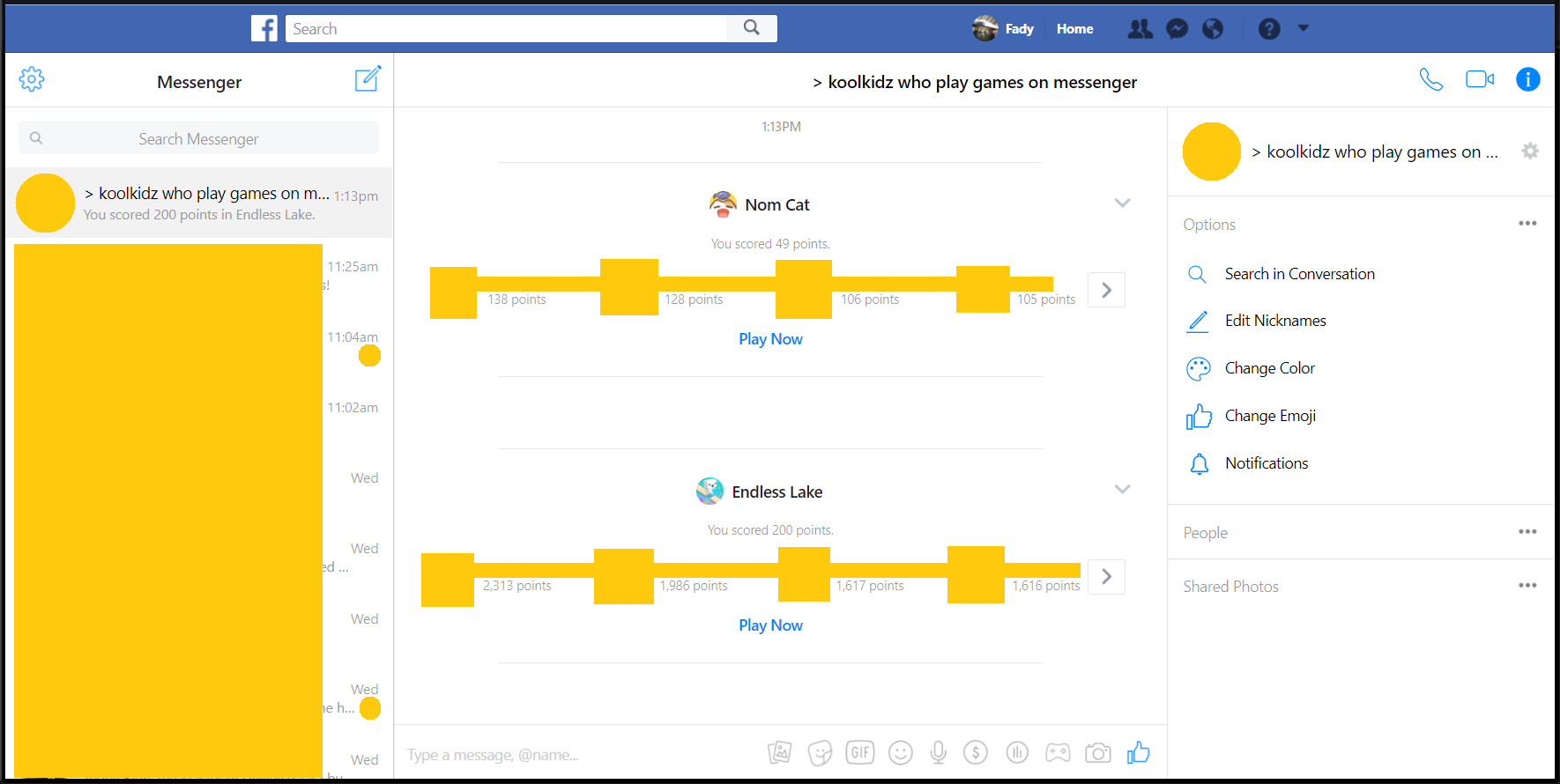Open Fady profile link

click(1003, 28)
